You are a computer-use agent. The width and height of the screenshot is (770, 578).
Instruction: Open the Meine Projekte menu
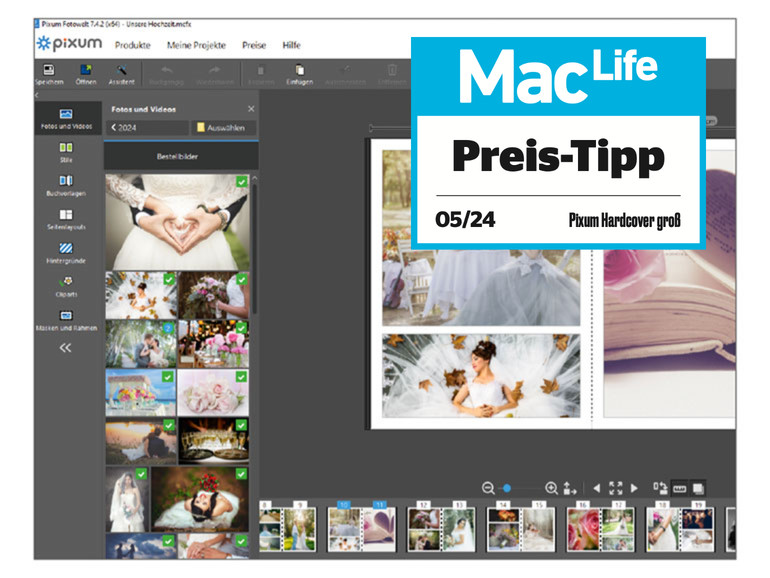[196, 45]
